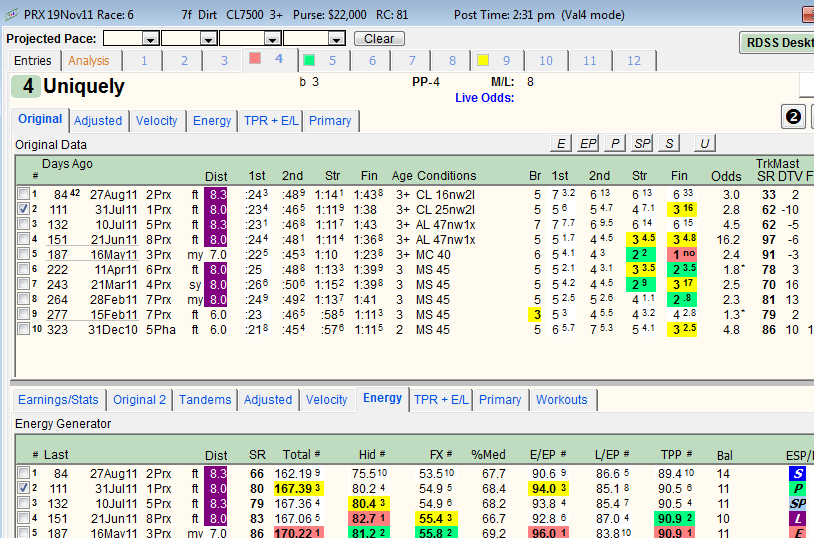This screenshot has height=538, width=814.
Task: Click the horse name Uniquely
Action: (x=84, y=86)
